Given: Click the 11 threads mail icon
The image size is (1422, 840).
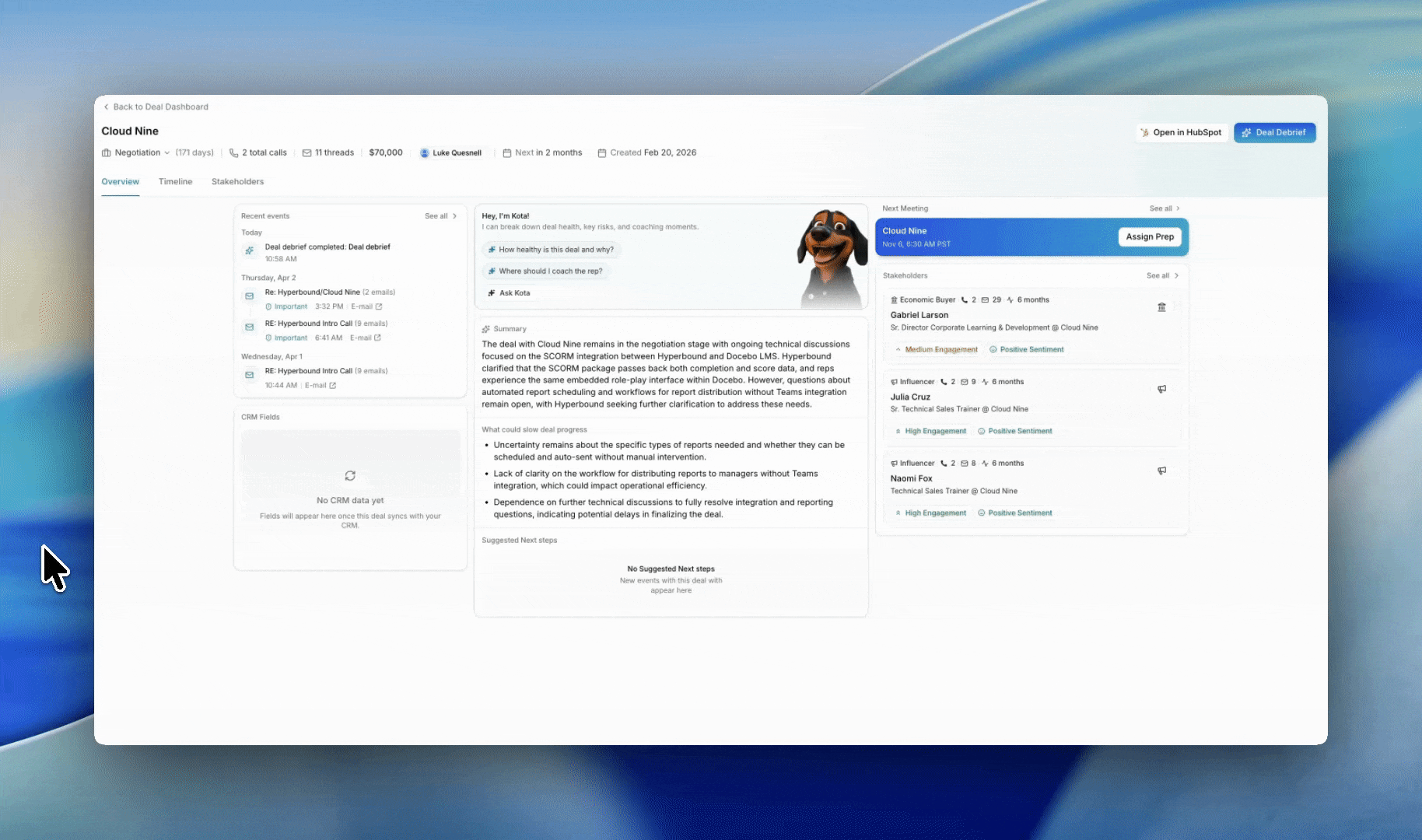Looking at the screenshot, I should click(306, 152).
